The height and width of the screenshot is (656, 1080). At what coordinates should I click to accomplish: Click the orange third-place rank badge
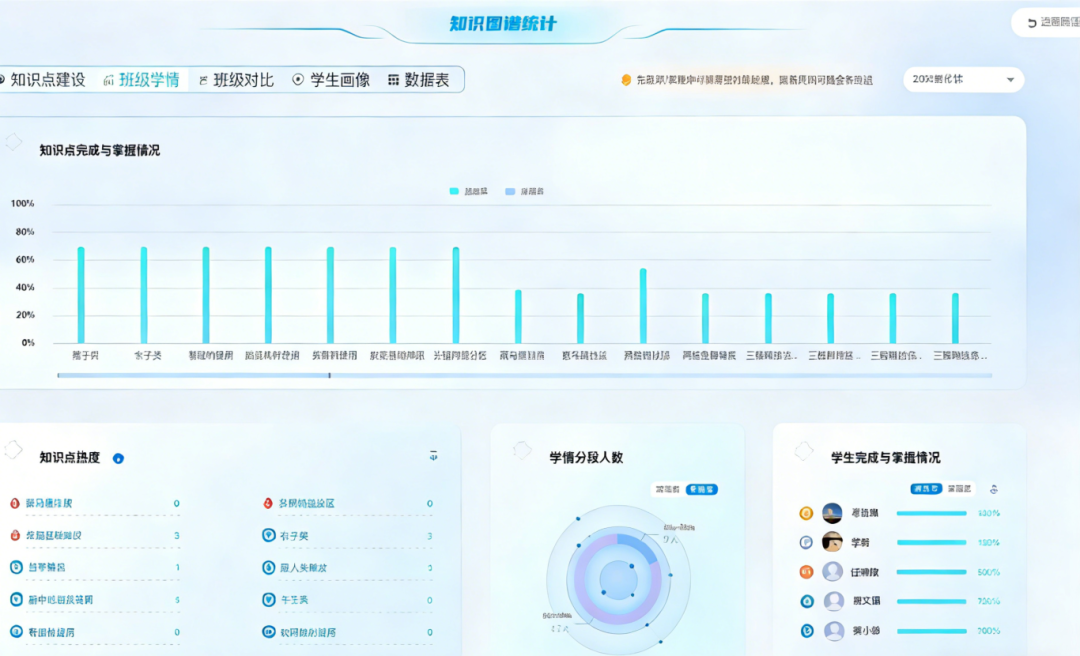pos(806,572)
